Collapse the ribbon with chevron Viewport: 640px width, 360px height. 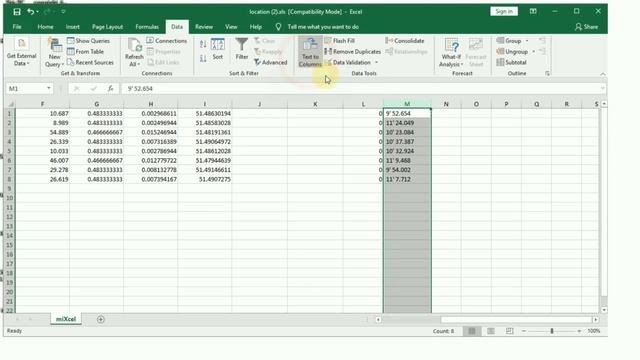(603, 73)
